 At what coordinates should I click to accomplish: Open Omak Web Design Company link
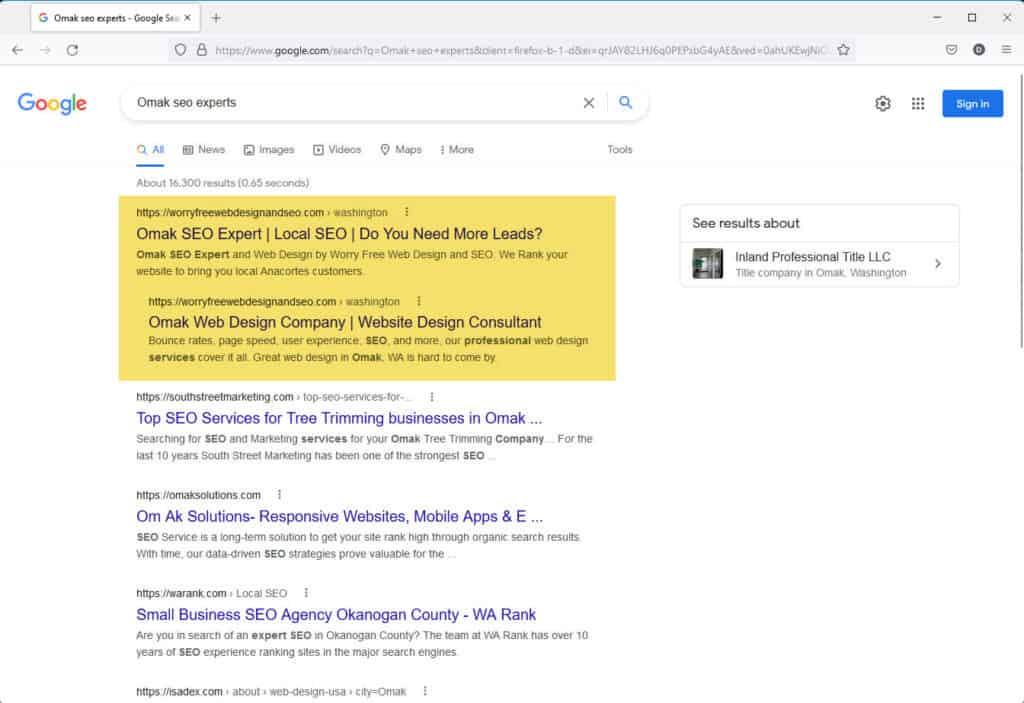click(345, 322)
